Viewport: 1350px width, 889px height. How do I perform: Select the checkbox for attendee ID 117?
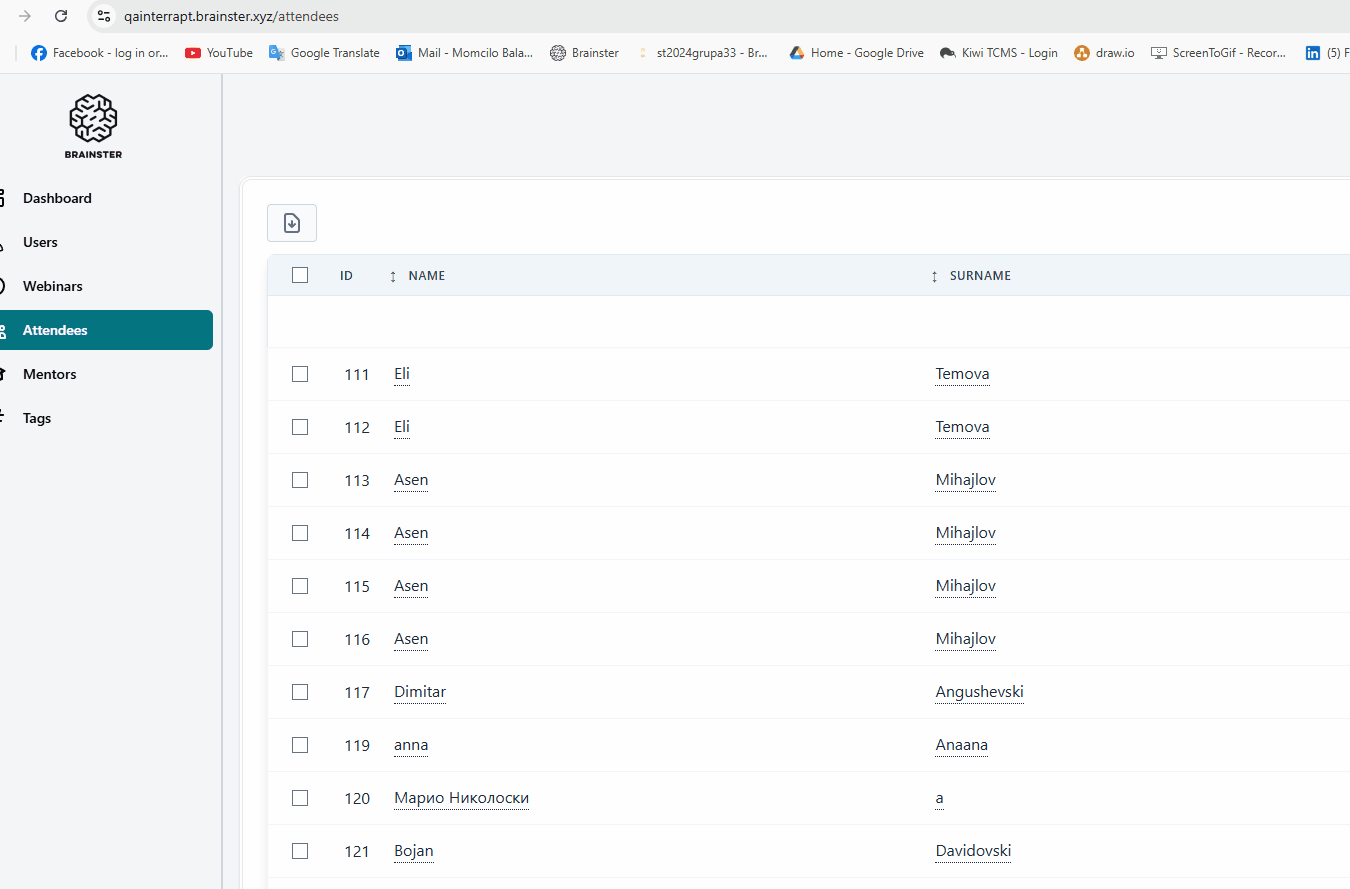click(x=300, y=692)
